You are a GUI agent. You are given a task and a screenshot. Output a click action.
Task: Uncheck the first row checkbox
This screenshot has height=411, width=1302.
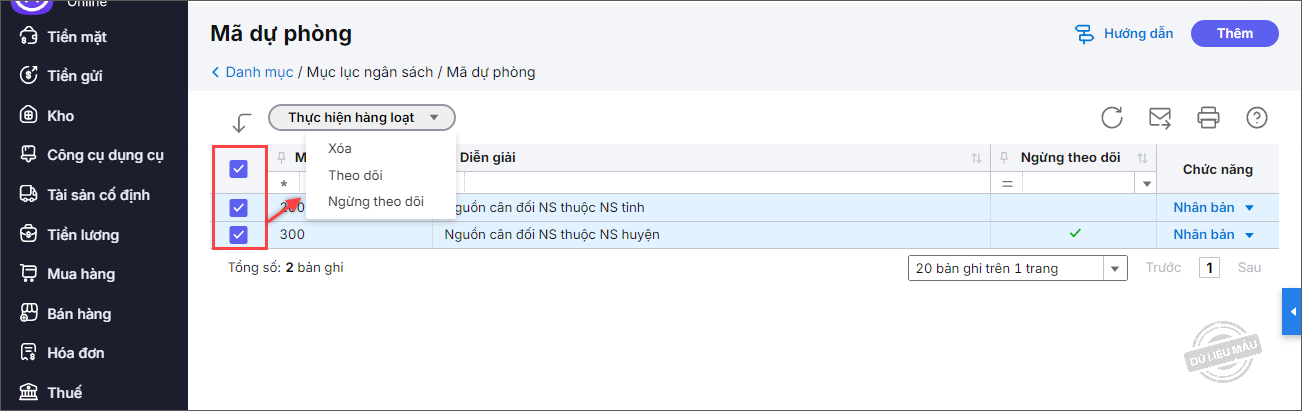click(238, 208)
